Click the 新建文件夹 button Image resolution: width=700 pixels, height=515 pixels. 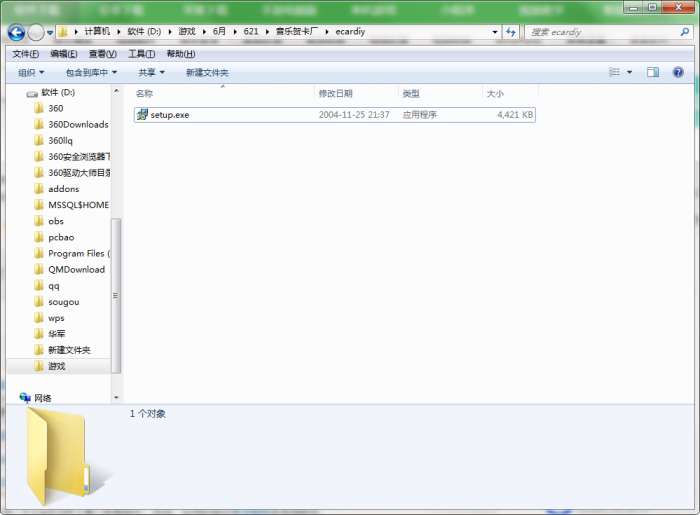click(x=207, y=72)
